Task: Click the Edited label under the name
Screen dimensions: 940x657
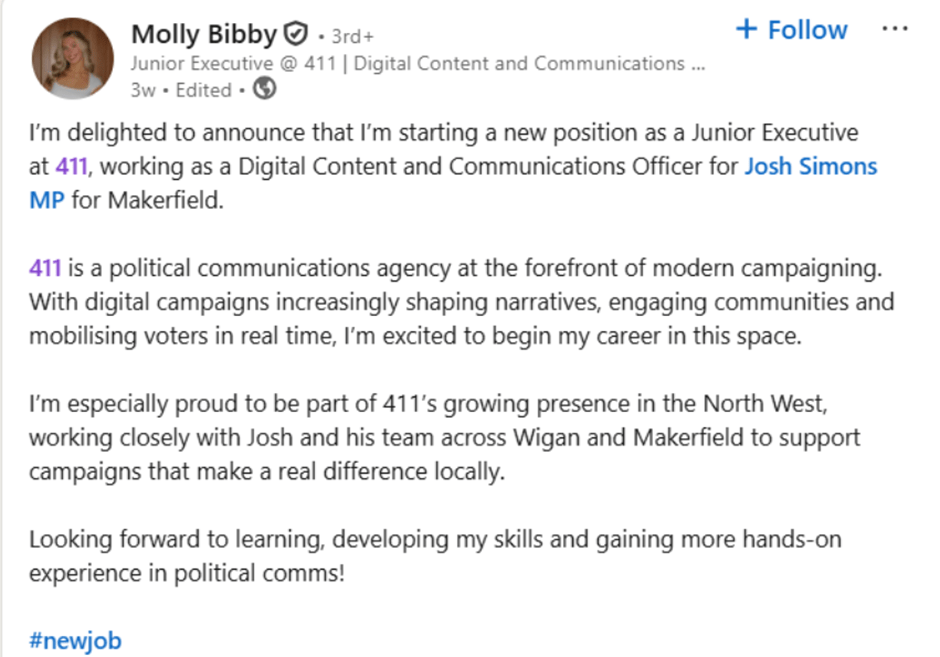Action: tap(203, 90)
